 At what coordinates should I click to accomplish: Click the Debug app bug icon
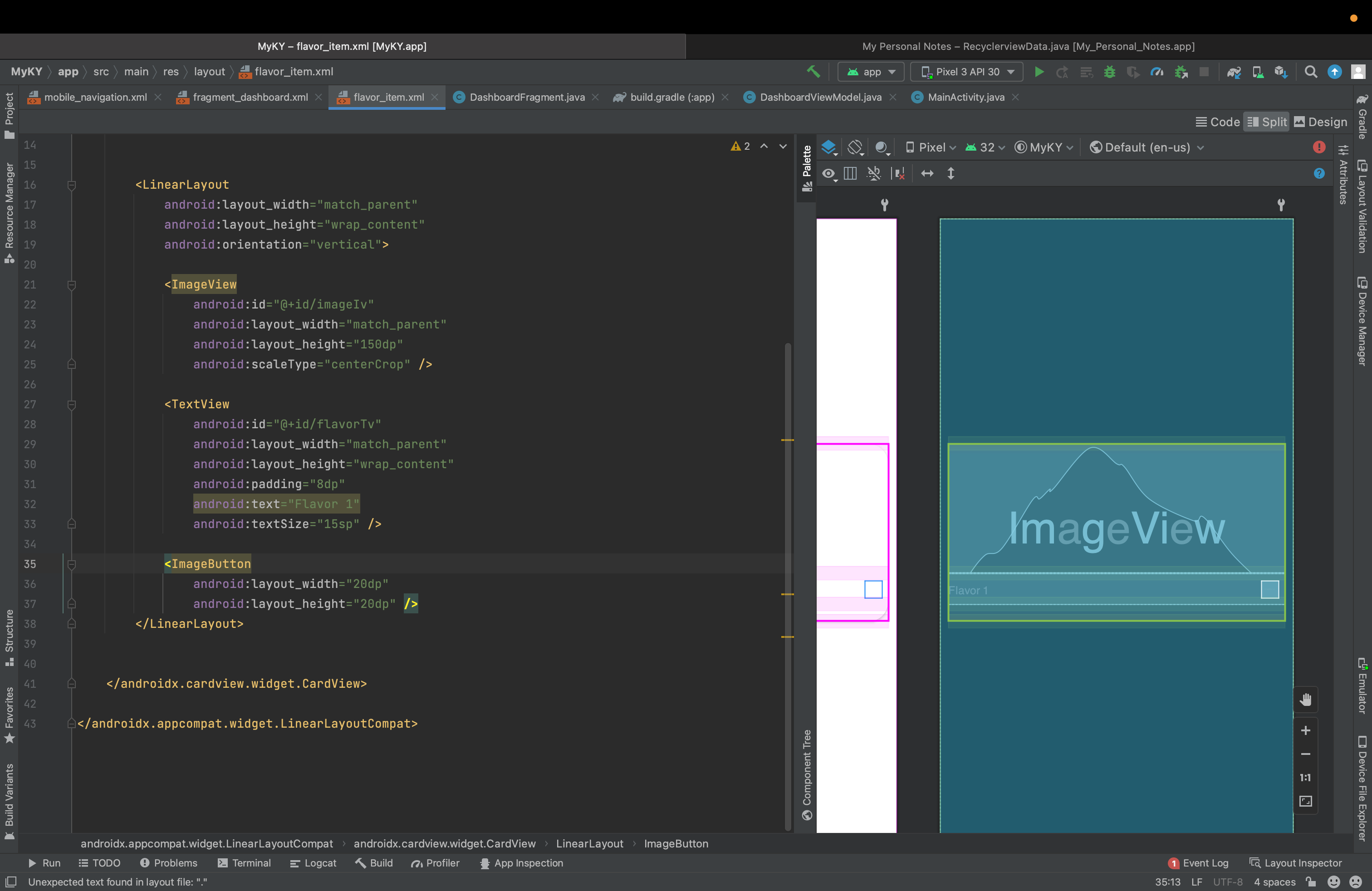(1109, 72)
